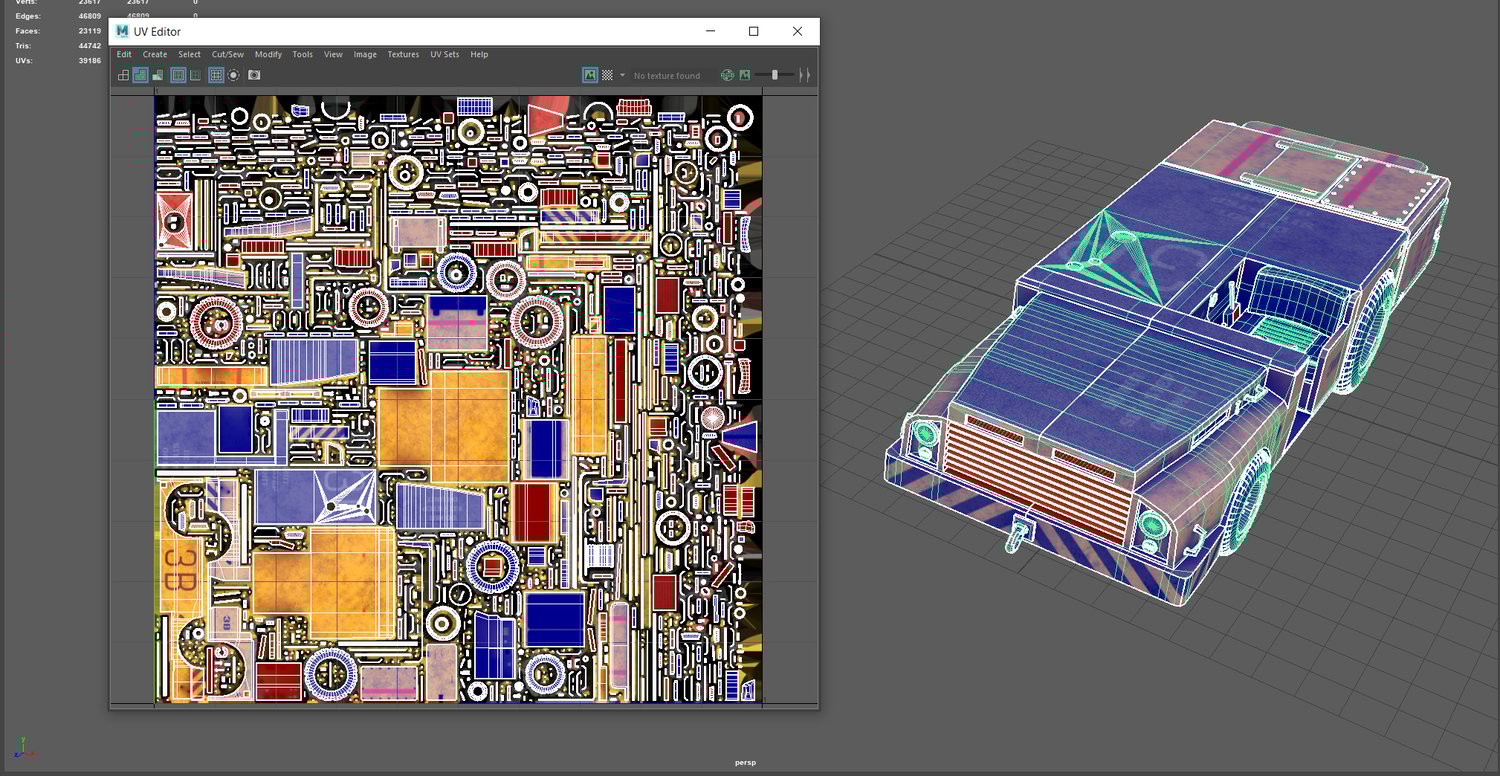Viewport: 1500px width, 776px height.
Task: Open the texture selection dropdown arrow
Action: 622,75
